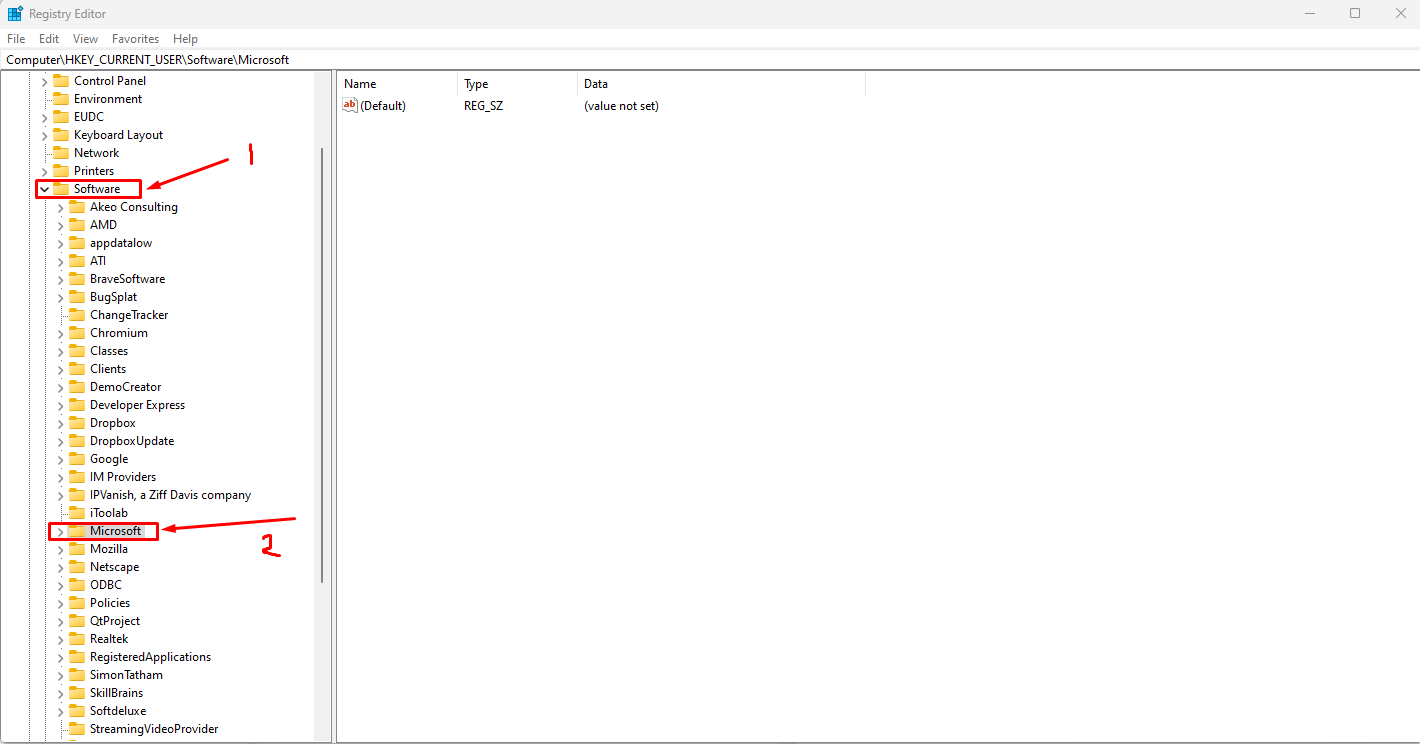Select the StreamingVideoProvider key label
1420x744 pixels.
(x=154, y=729)
